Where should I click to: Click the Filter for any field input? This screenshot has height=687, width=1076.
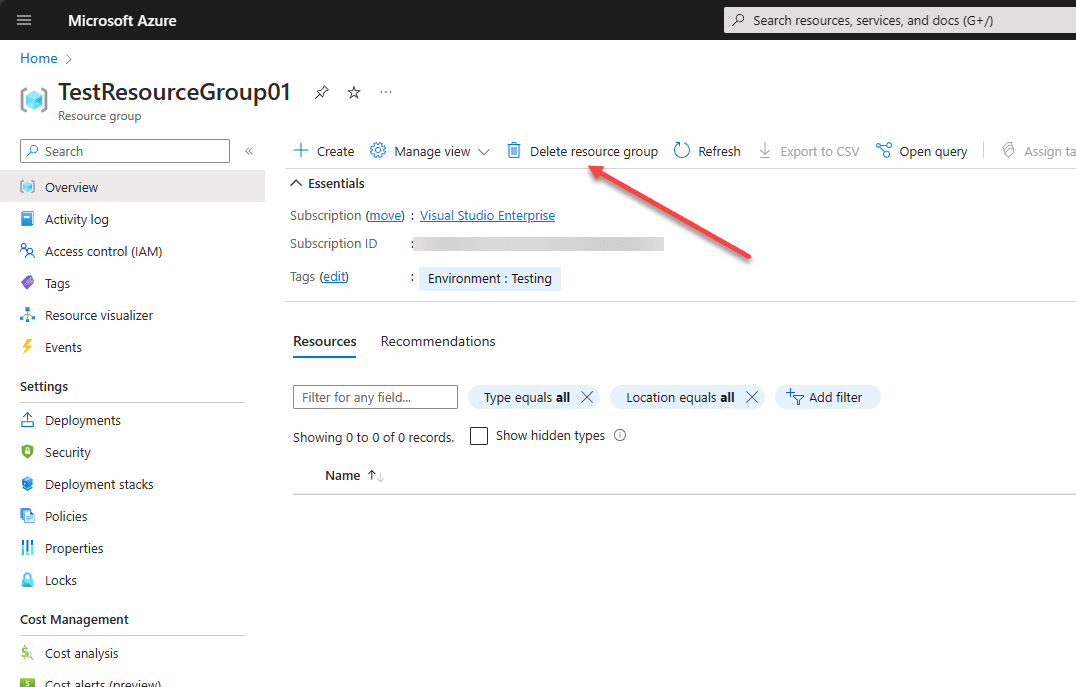click(x=375, y=397)
